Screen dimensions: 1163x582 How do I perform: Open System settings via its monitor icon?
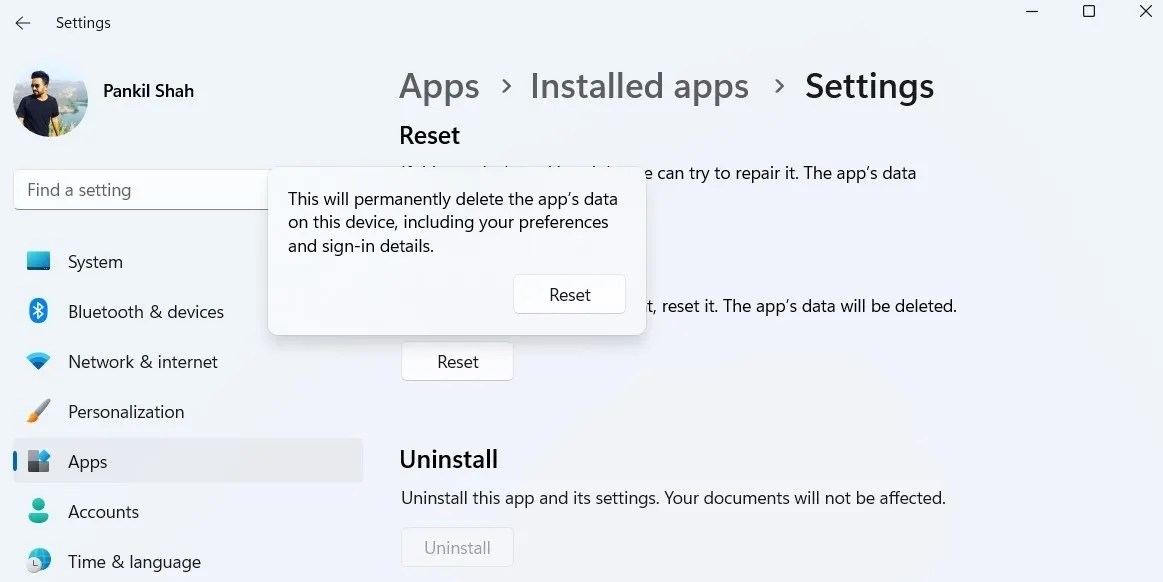pyautogui.click(x=38, y=261)
